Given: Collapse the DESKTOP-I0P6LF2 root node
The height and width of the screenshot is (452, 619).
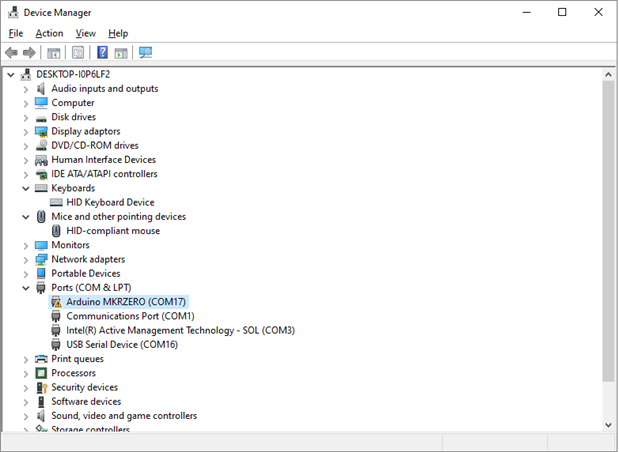Looking at the screenshot, I should coord(11,75).
